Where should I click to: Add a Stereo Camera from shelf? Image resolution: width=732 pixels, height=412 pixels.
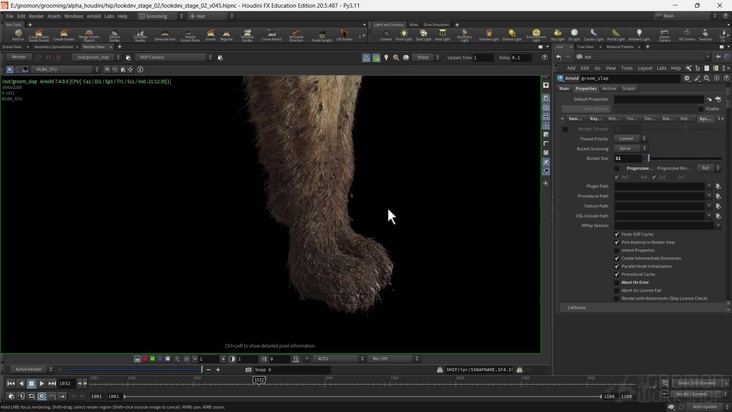(x=664, y=35)
